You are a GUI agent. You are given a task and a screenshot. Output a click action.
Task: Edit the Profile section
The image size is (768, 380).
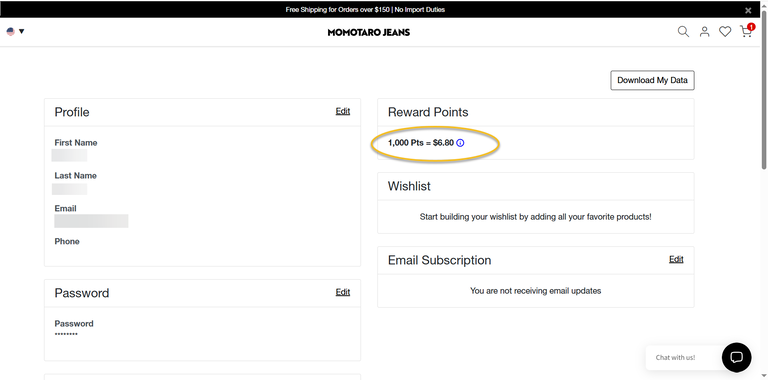343,111
